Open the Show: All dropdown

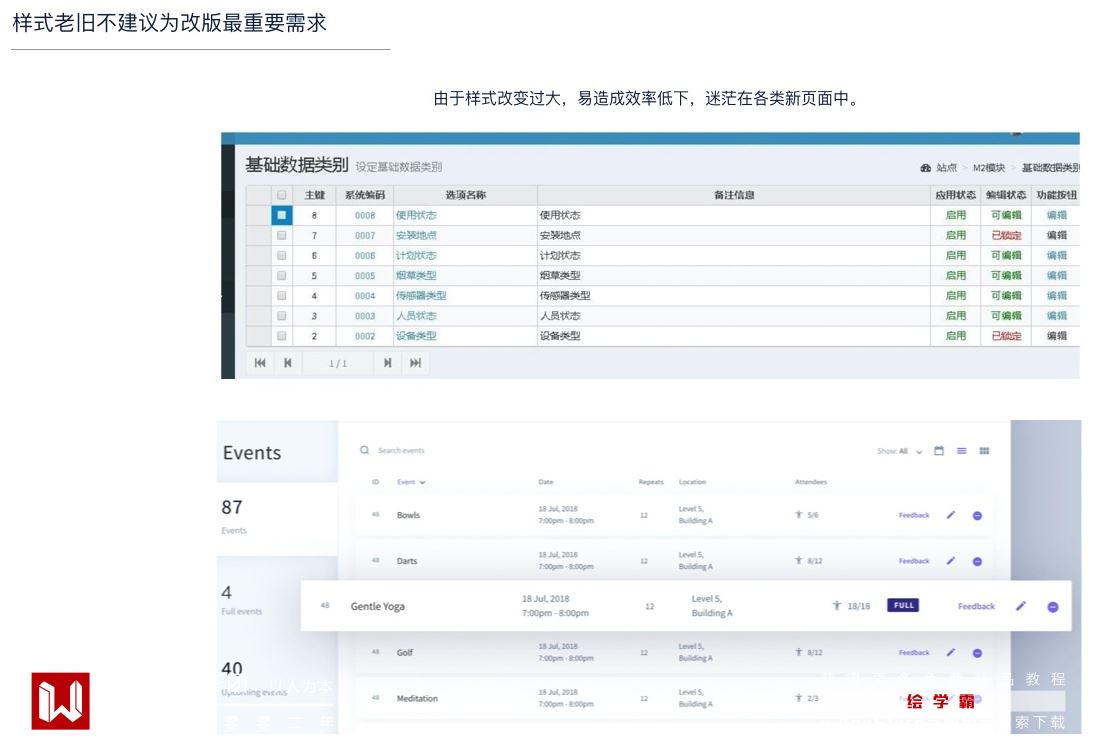pyautogui.click(x=900, y=451)
